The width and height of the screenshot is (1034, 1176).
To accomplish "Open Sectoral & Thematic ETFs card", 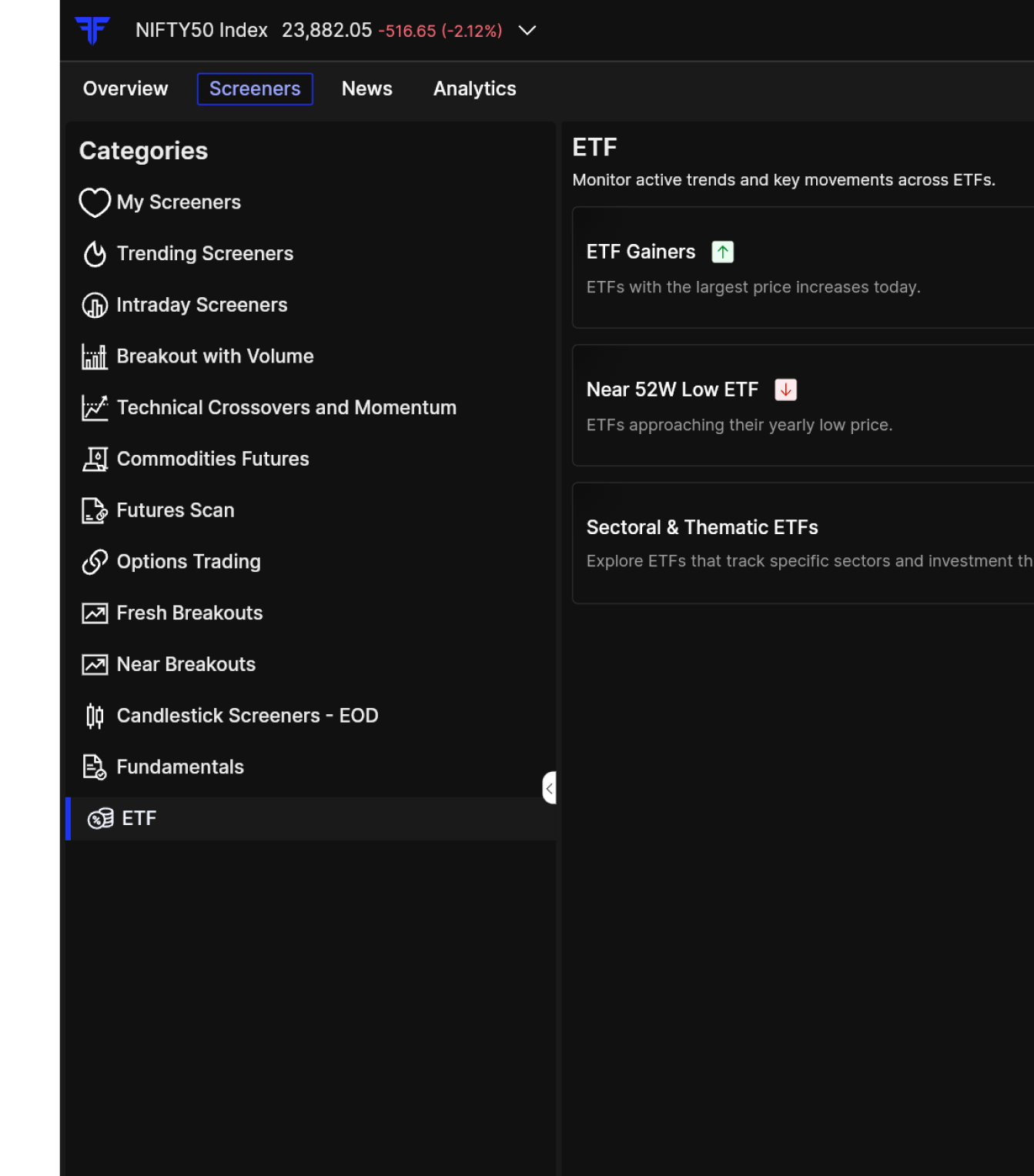I will 803,543.
